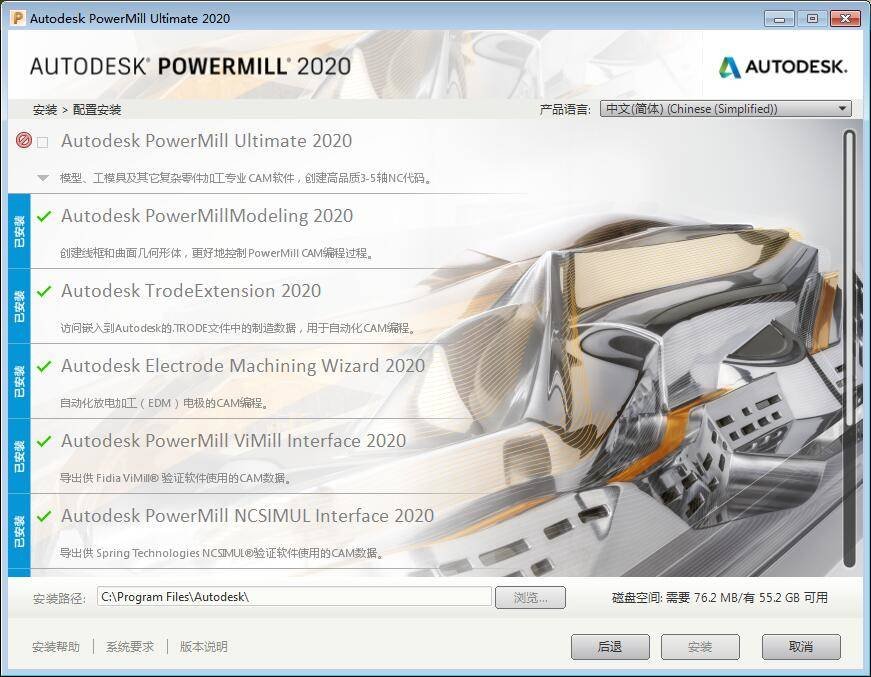Click the .TRODE file description text
The image size is (871, 677).
238,328
